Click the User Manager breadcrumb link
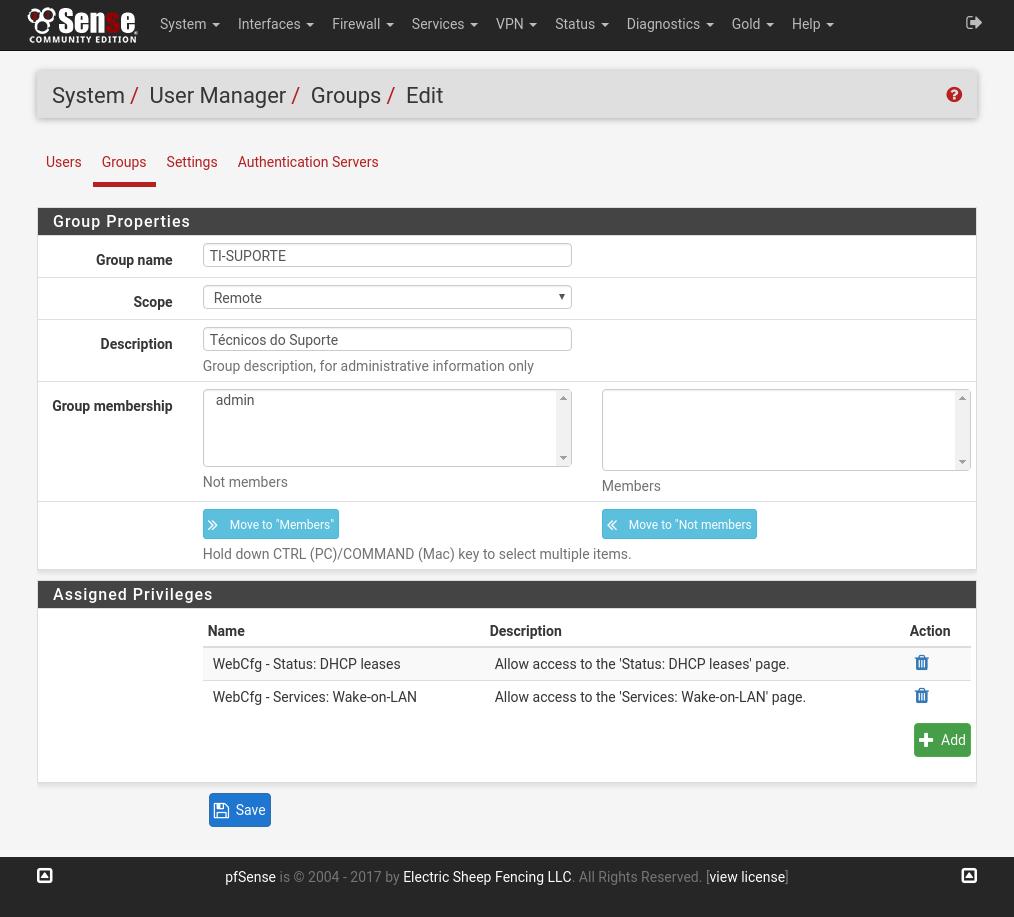 pos(217,95)
